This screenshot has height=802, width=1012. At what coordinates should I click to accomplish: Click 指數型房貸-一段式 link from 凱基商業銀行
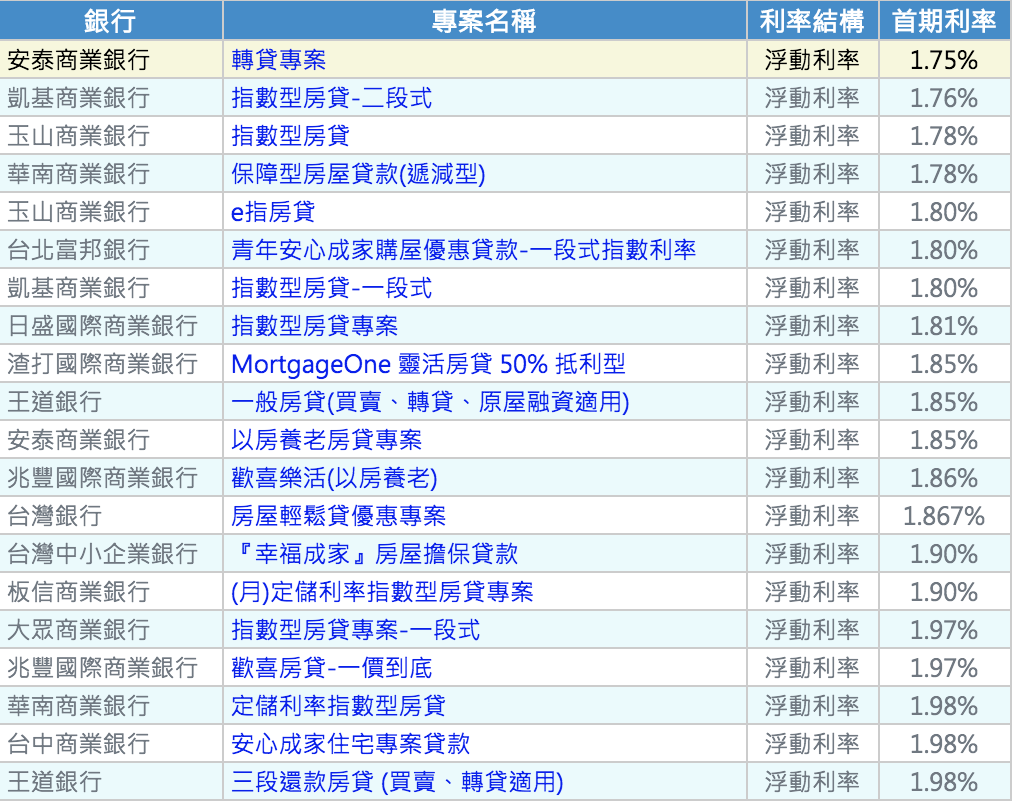click(x=331, y=288)
